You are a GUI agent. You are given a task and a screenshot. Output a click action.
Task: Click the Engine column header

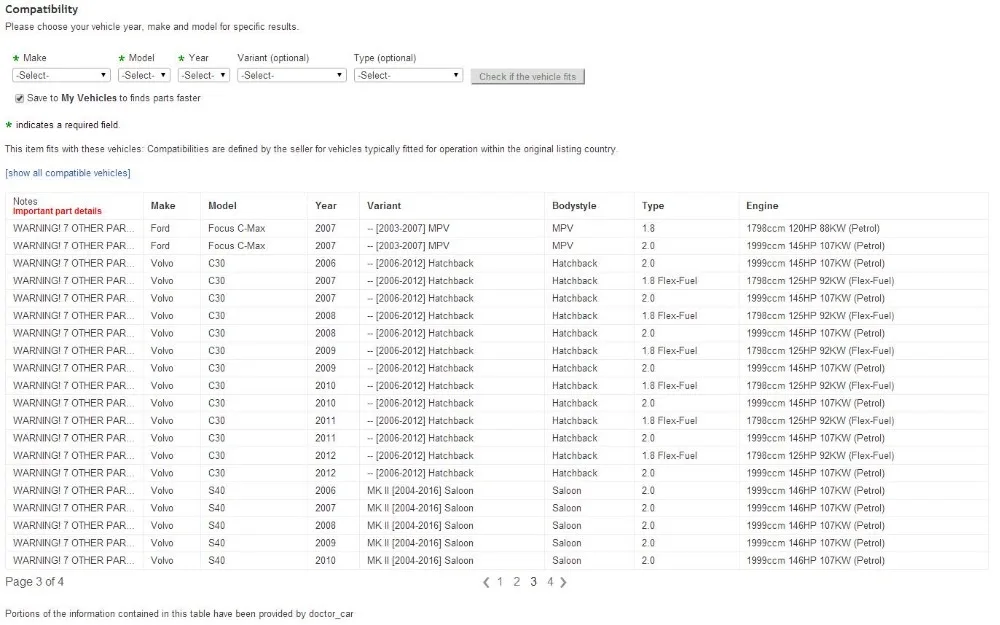[762, 205]
